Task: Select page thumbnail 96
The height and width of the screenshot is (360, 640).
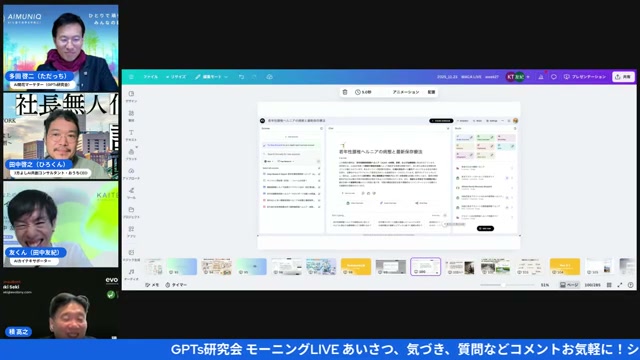Action: 287,267
